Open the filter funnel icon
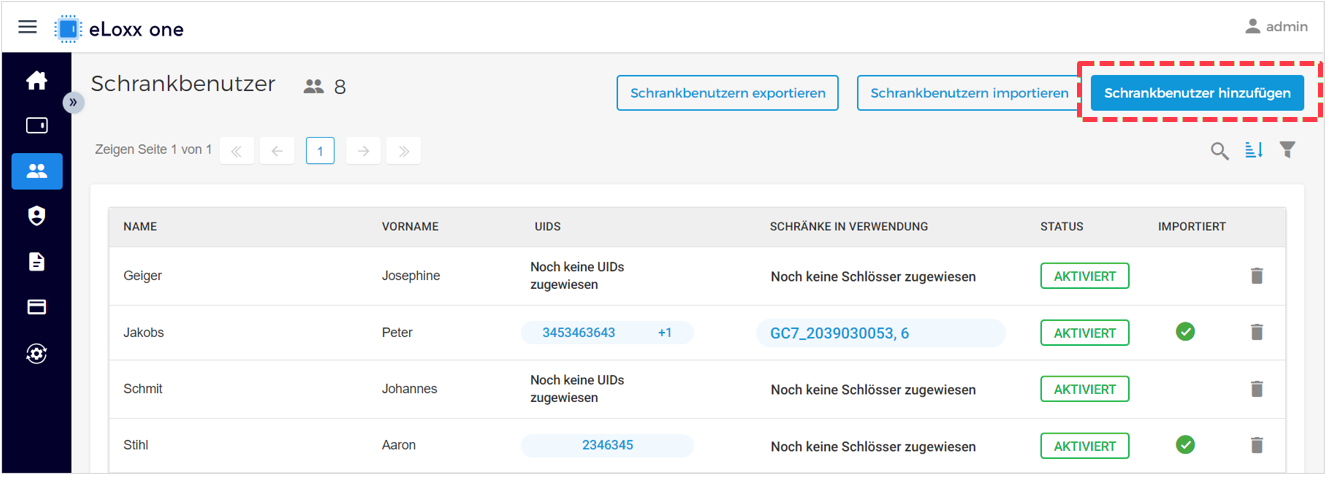 1288,150
